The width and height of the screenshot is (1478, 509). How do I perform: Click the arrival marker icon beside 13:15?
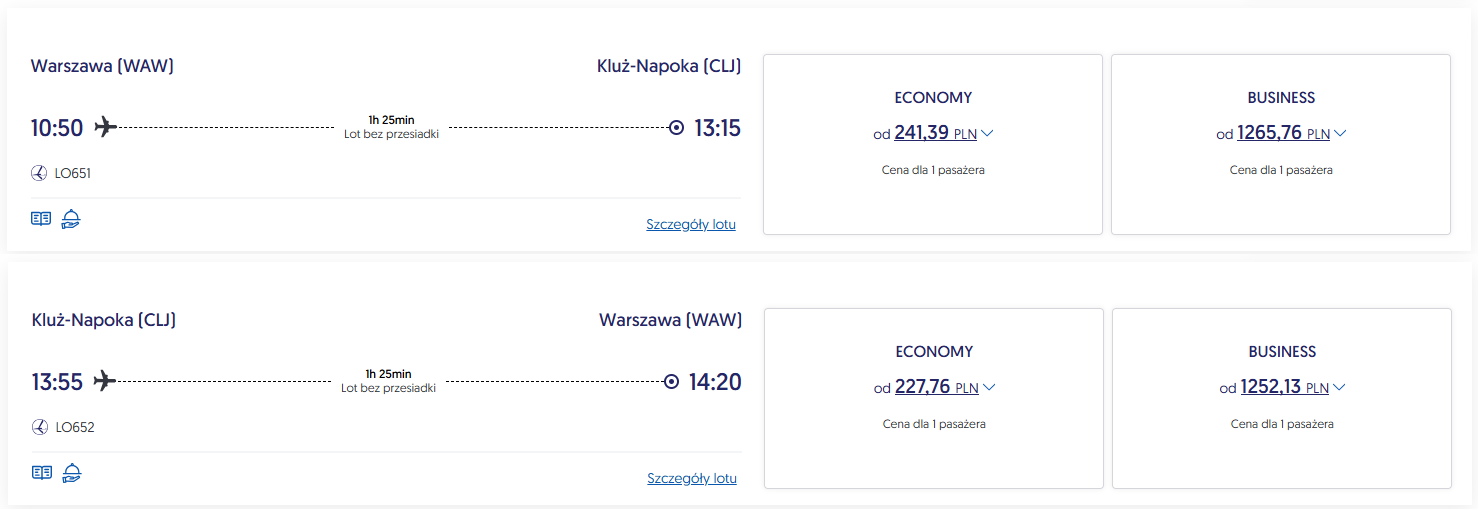tap(676, 128)
